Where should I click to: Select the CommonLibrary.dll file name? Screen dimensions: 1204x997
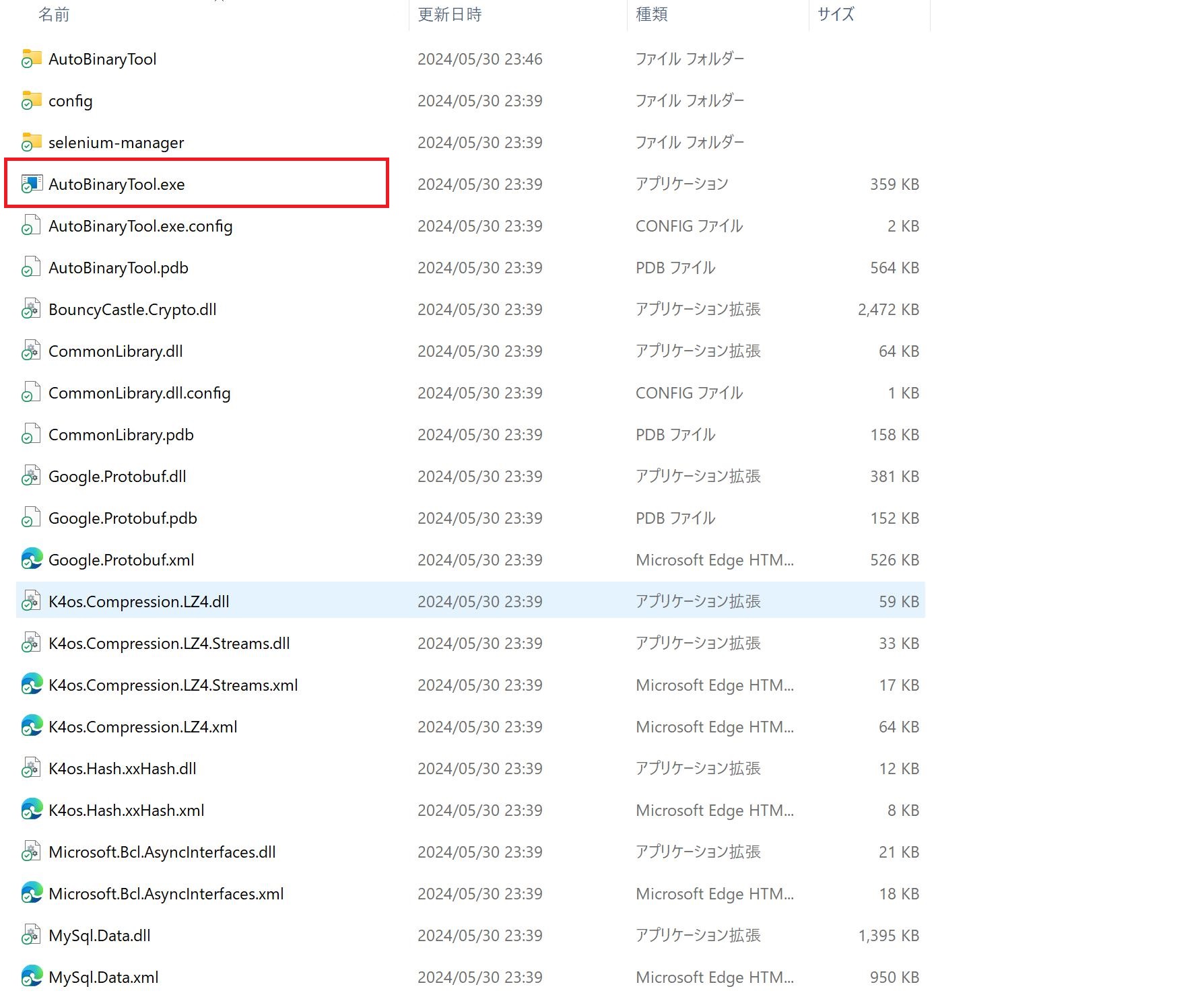pyautogui.click(x=116, y=351)
